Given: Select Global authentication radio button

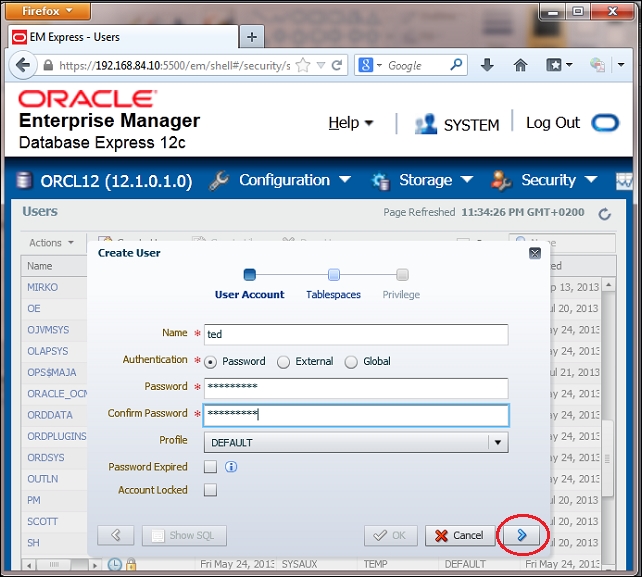Looking at the screenshot, I should click(x=351, y=362).
